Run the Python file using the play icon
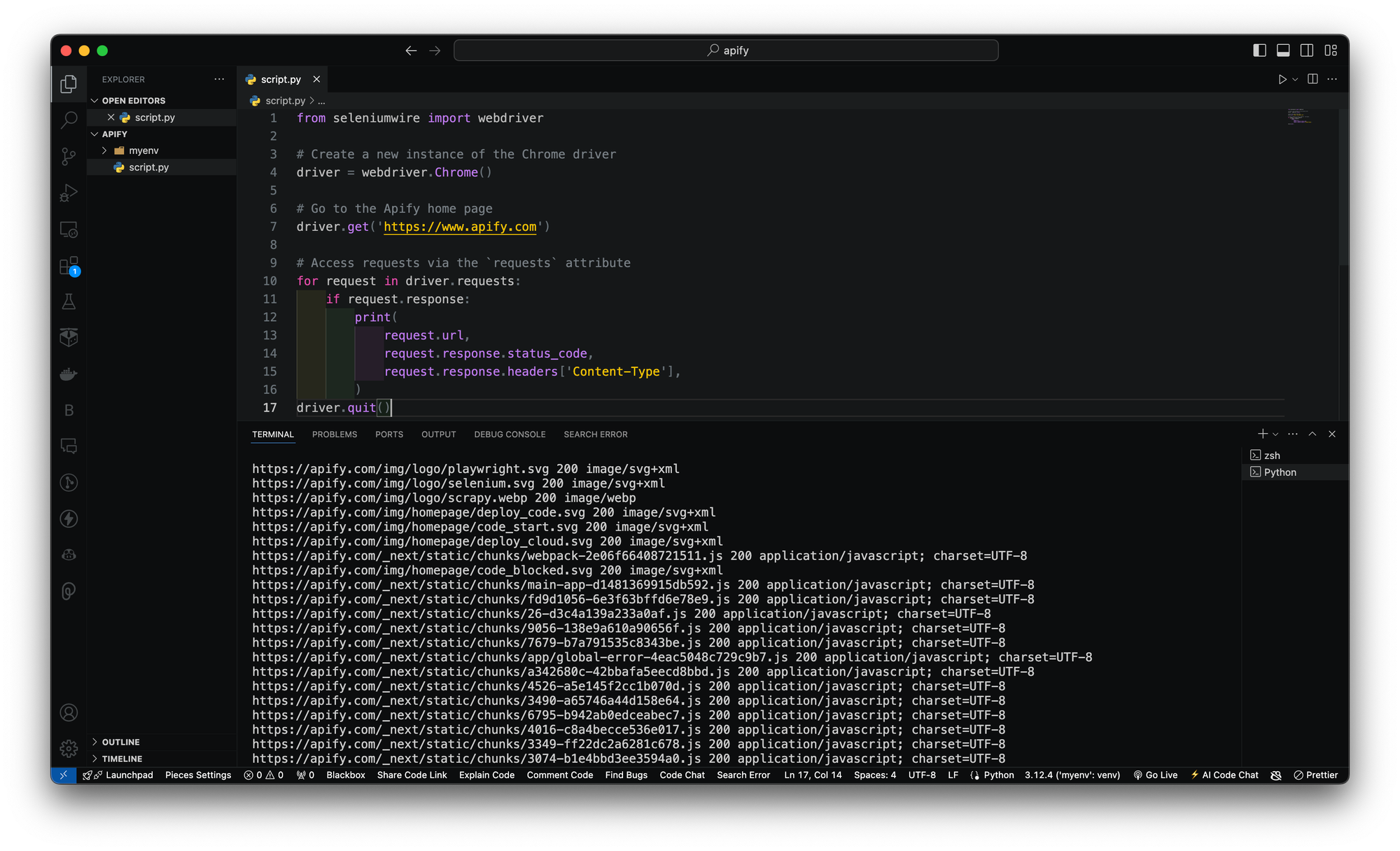The width and height of the screenshot is (1400, 851). point(1283,79)
